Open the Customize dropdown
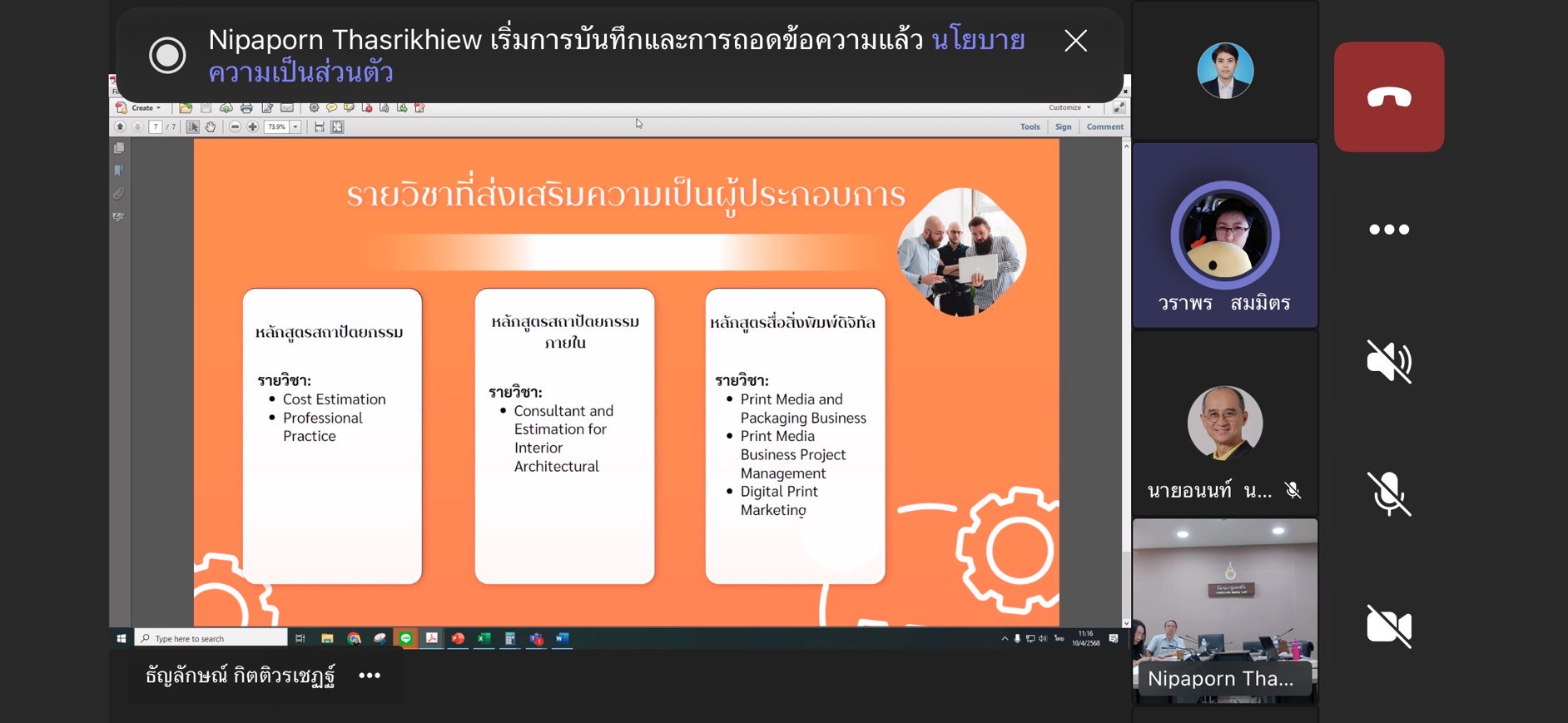1568x723 pixels. click(x=1069, y=107)
